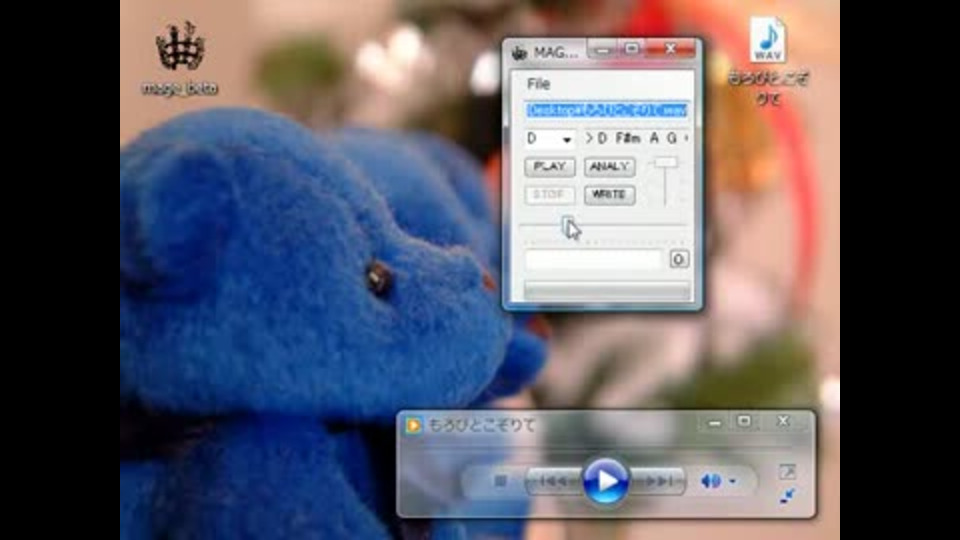Screen dimensions: 960x540
Task: Click the scroll arrow right of chord list
Action: tap(686, 138)
